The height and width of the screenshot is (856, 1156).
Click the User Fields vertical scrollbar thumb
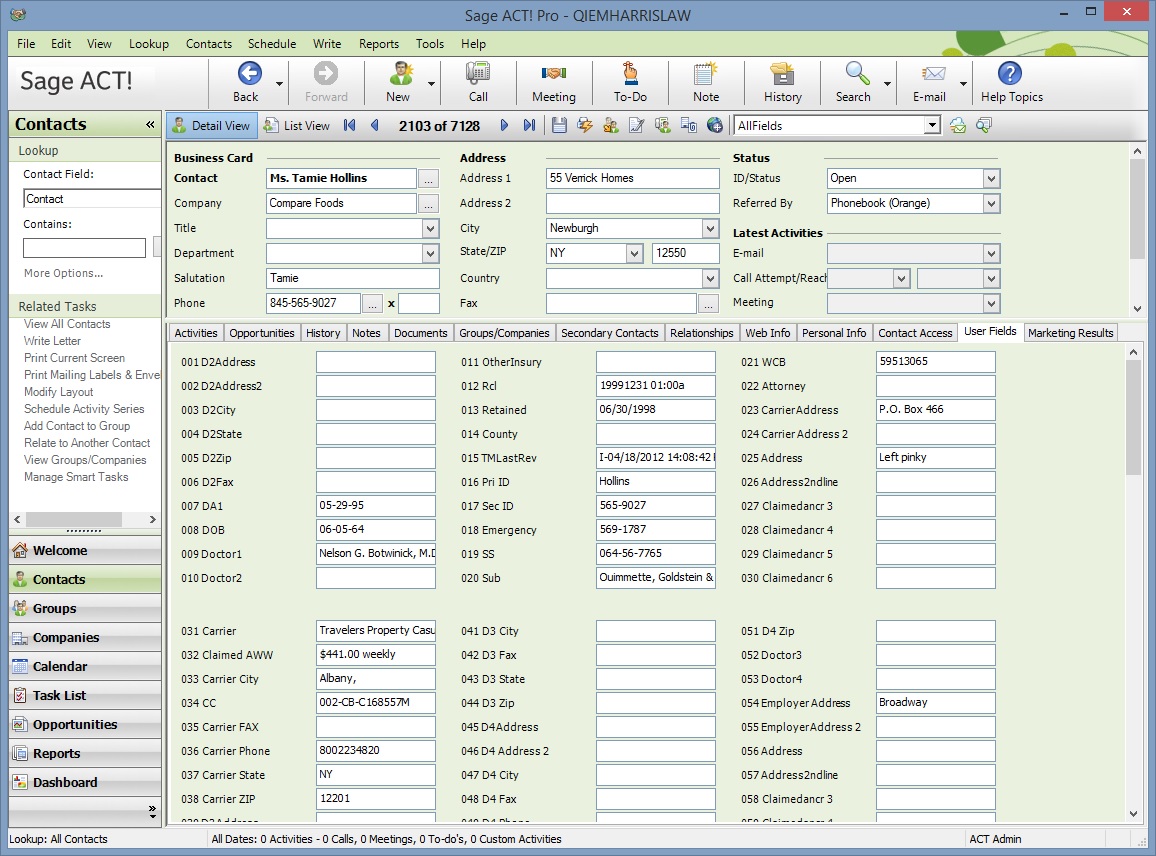click(x=1134, y=418)
